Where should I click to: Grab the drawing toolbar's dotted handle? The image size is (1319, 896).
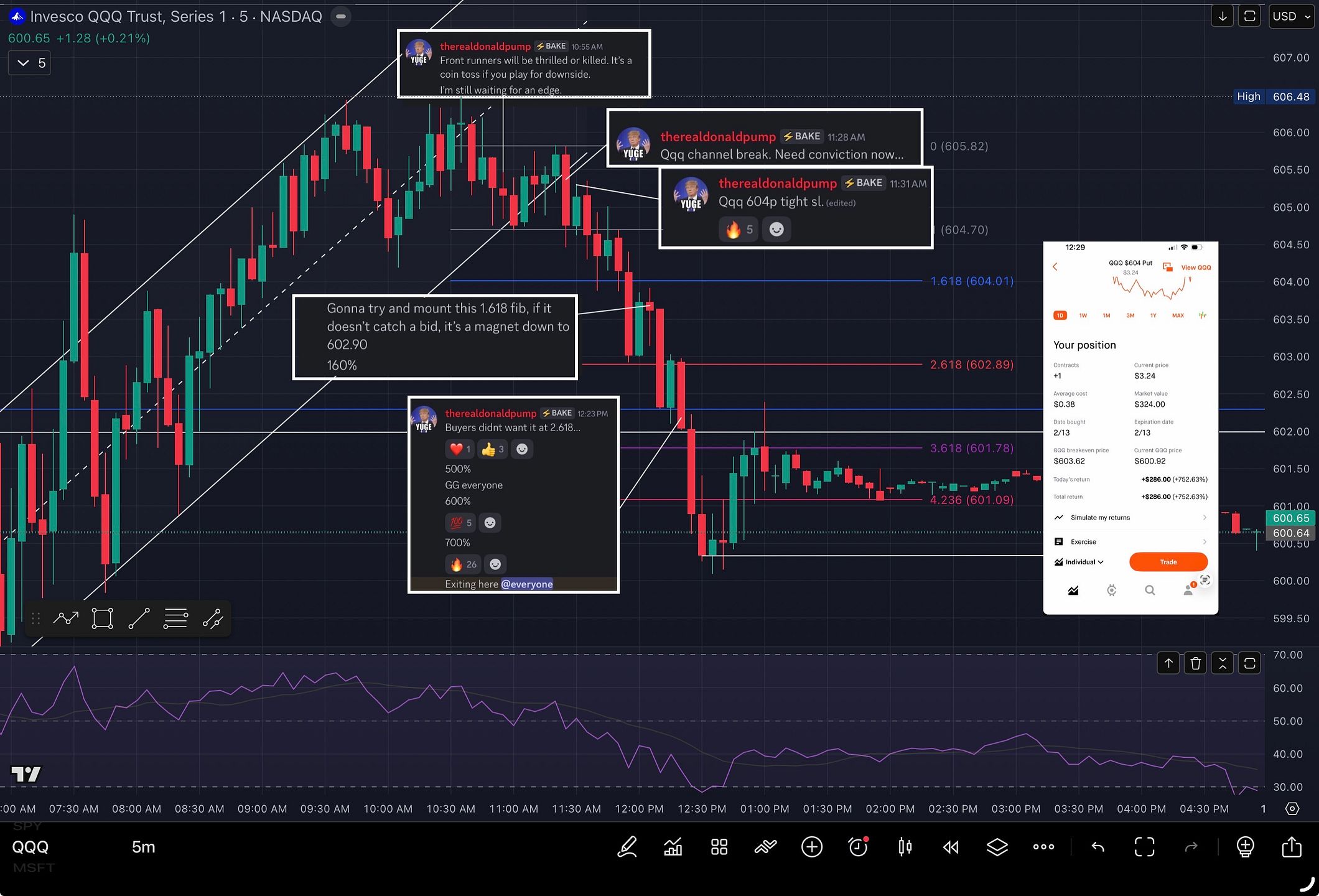click(x=36, y=618)
